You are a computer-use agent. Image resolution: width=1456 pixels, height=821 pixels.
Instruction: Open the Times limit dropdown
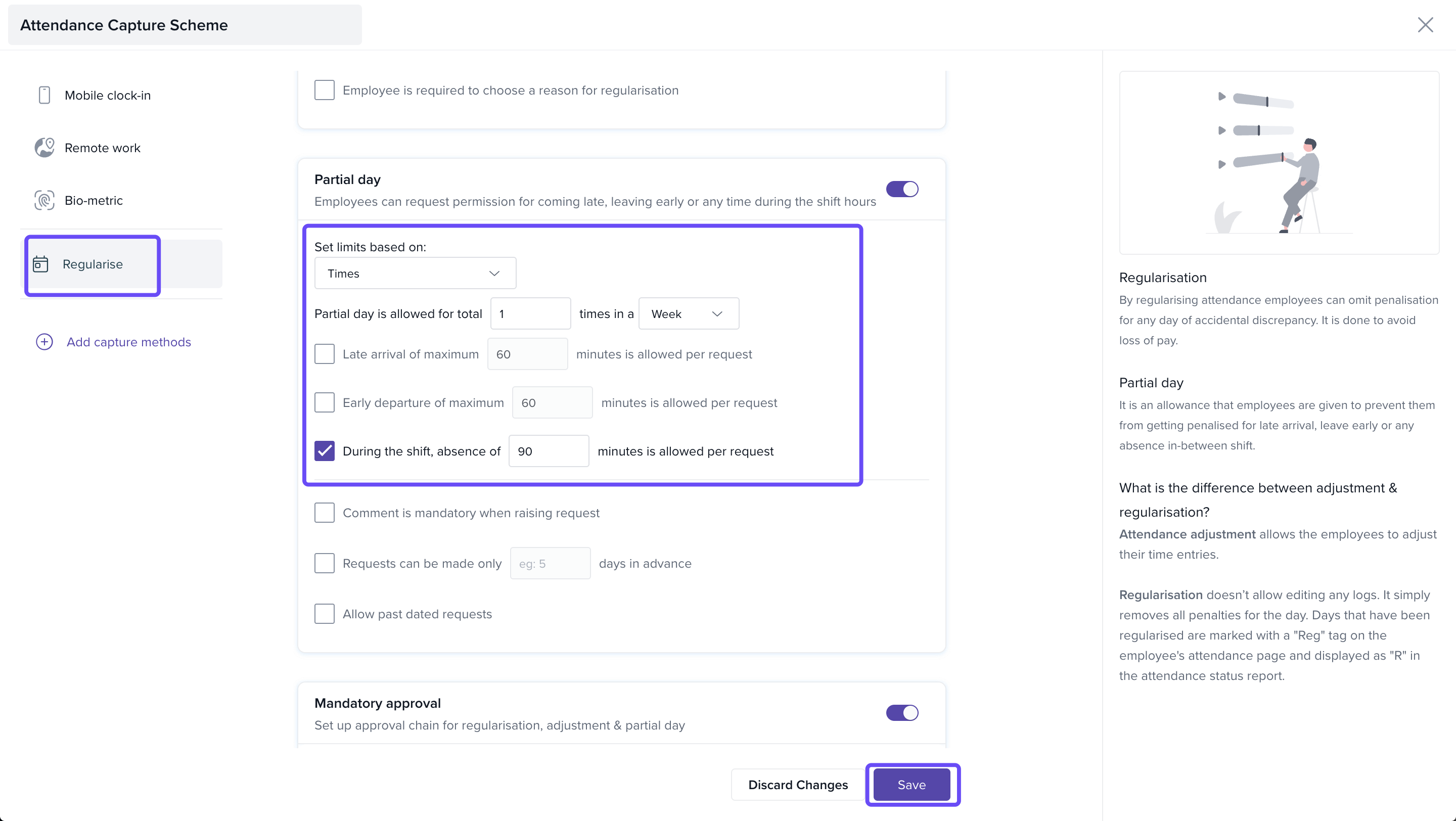[415, 273]
